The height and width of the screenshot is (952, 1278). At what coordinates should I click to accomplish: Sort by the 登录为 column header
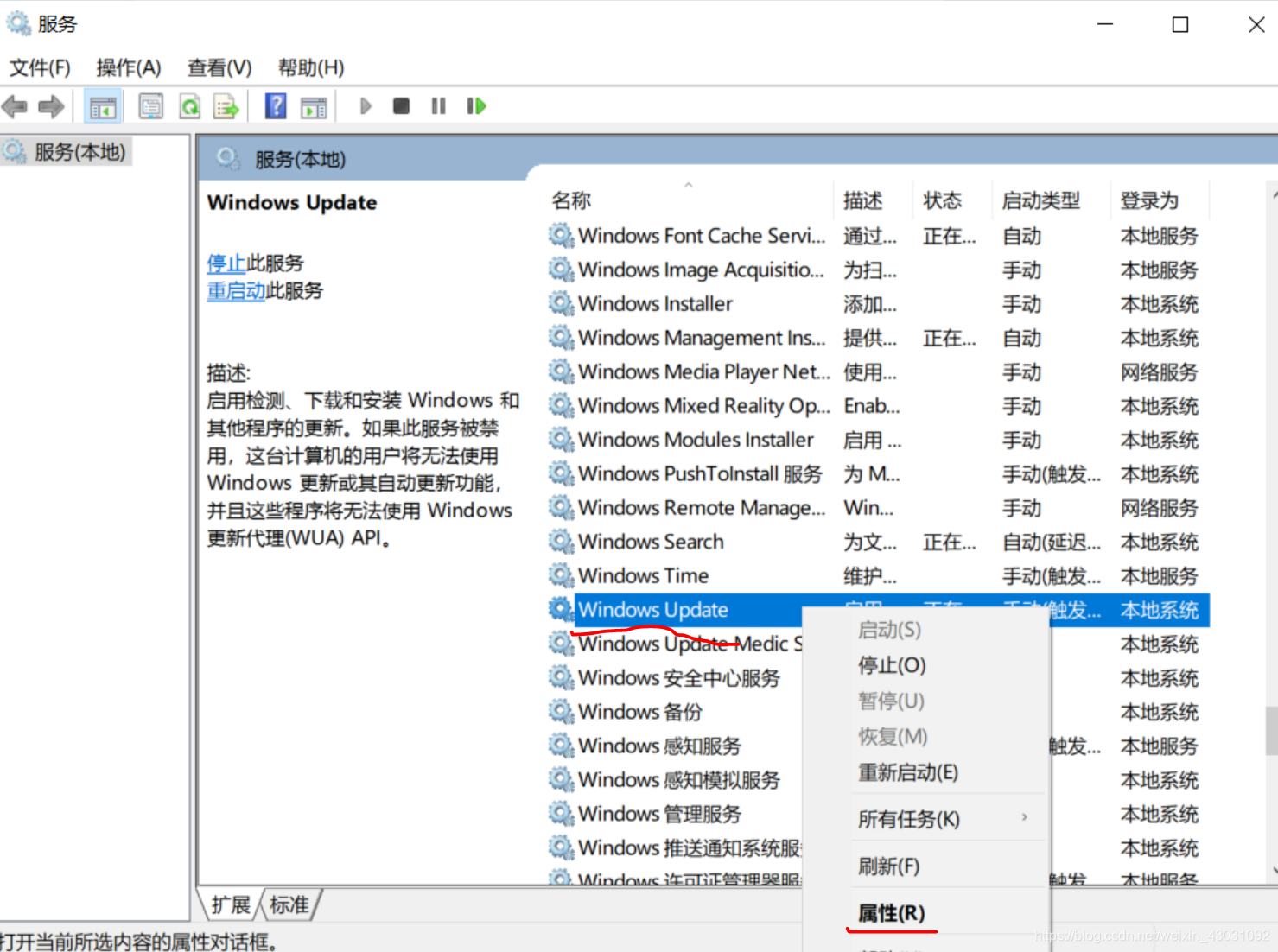click(1160, 200)
